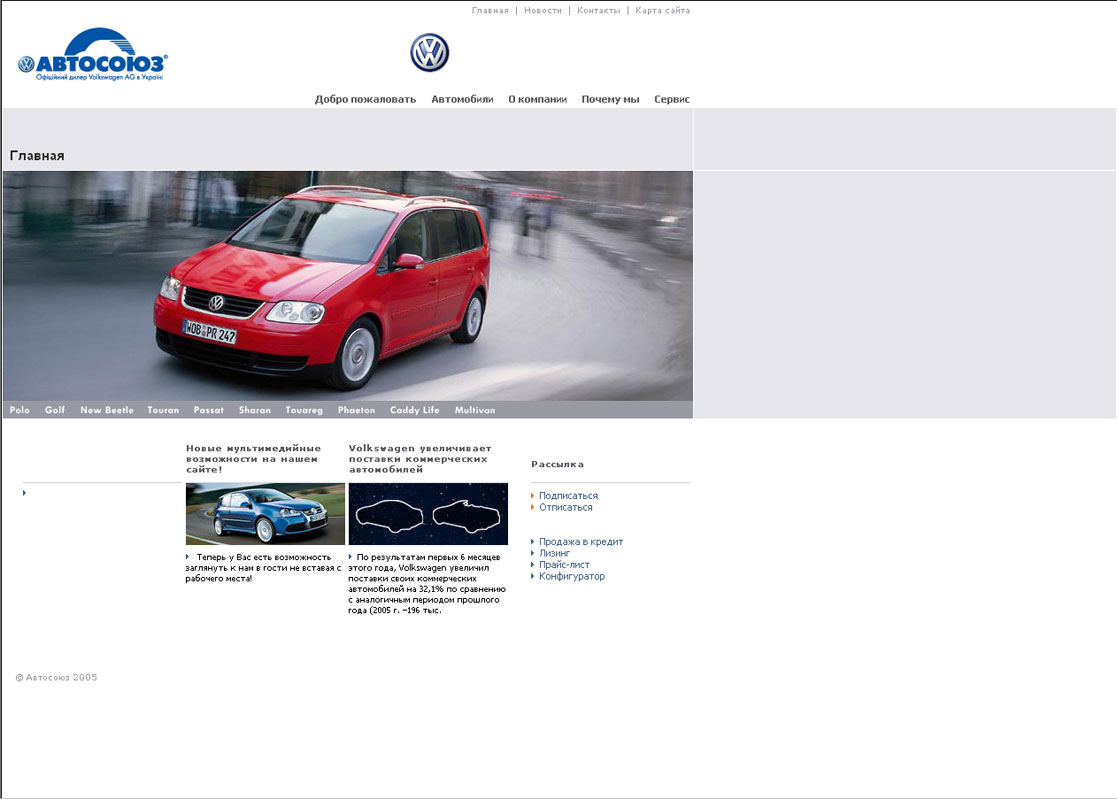Select New Beetle in model bar
This screenshot has height=799, width=1117.
tap(107, 410)
